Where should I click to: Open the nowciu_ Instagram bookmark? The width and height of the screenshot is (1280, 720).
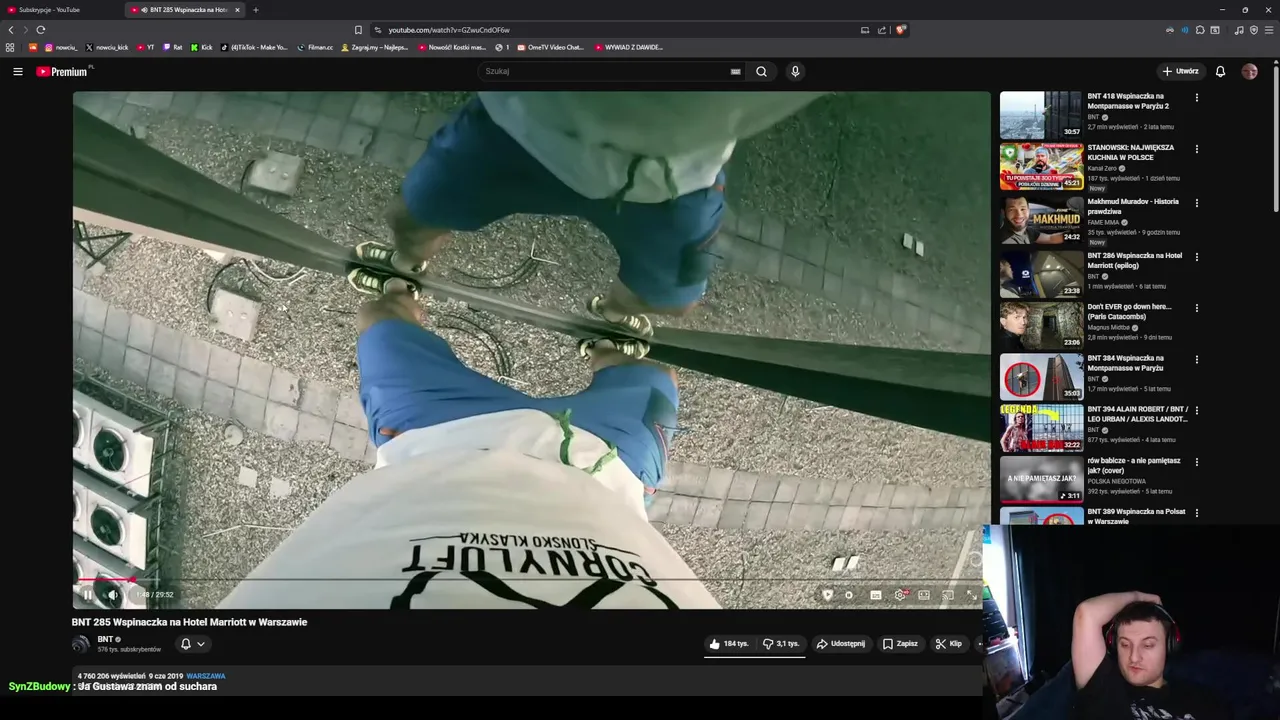[61, 47]
